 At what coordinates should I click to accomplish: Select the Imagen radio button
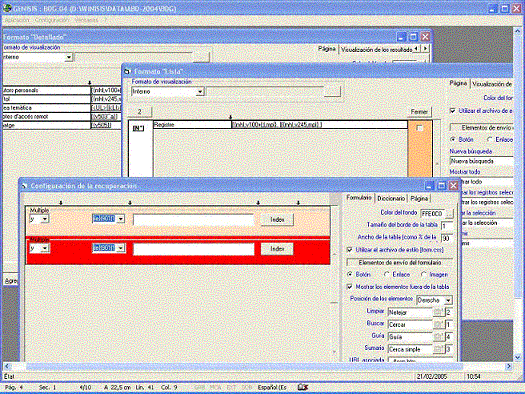424,274
